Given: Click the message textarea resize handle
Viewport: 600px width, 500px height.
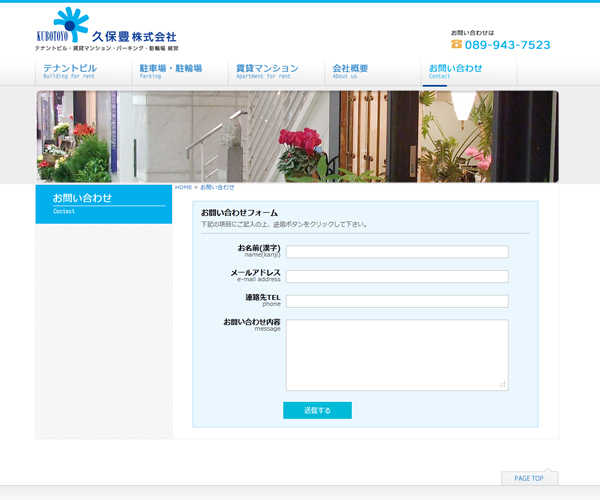Looking at the screenshot, I should 503,385.
